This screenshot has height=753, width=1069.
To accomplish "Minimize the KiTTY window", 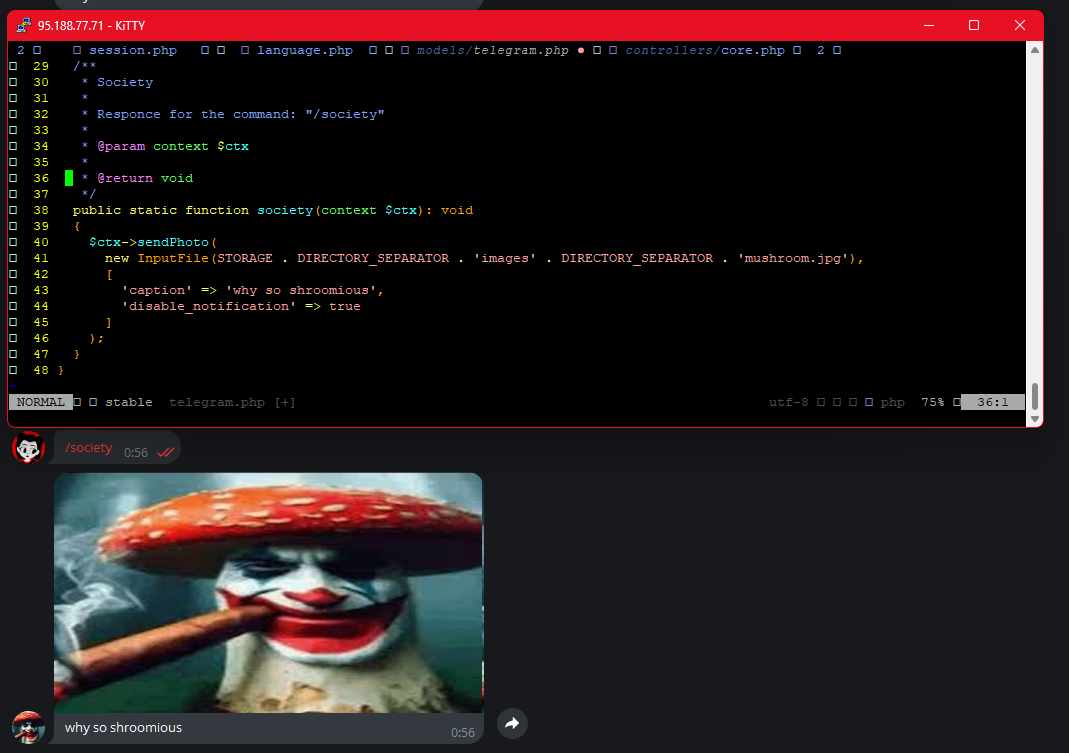I will pos(929,25).
